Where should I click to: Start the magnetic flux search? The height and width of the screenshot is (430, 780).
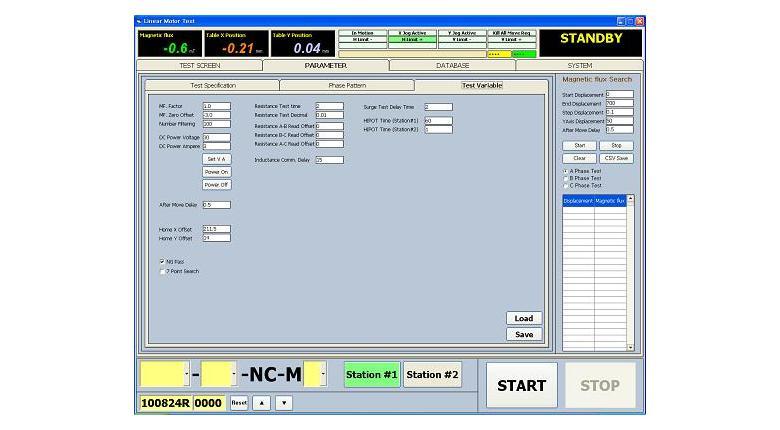coord(580,145)
